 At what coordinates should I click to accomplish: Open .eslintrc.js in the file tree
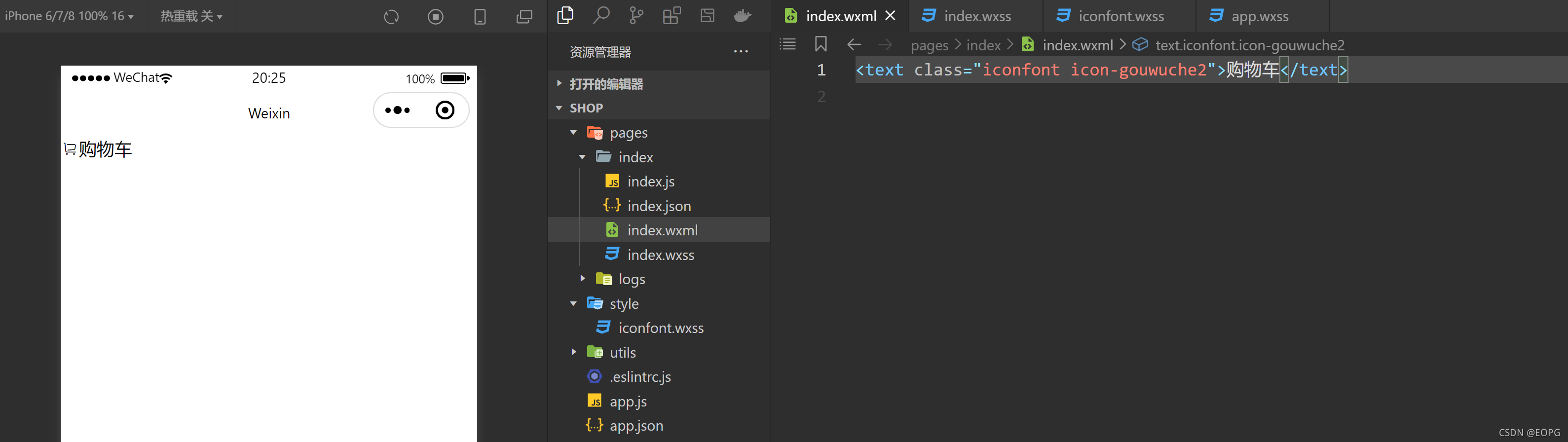659,377
